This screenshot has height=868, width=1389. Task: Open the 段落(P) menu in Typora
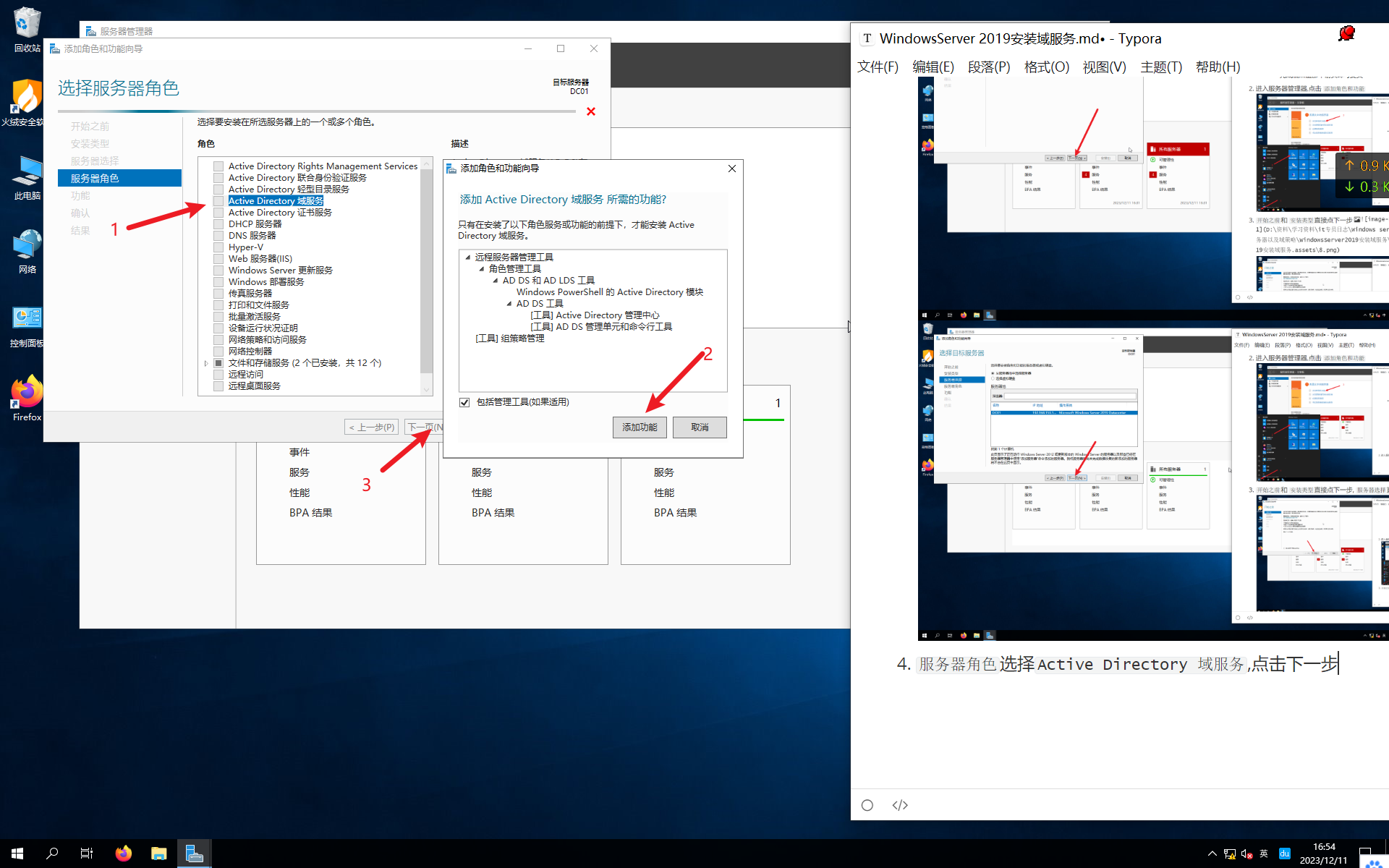pos(988,67)
